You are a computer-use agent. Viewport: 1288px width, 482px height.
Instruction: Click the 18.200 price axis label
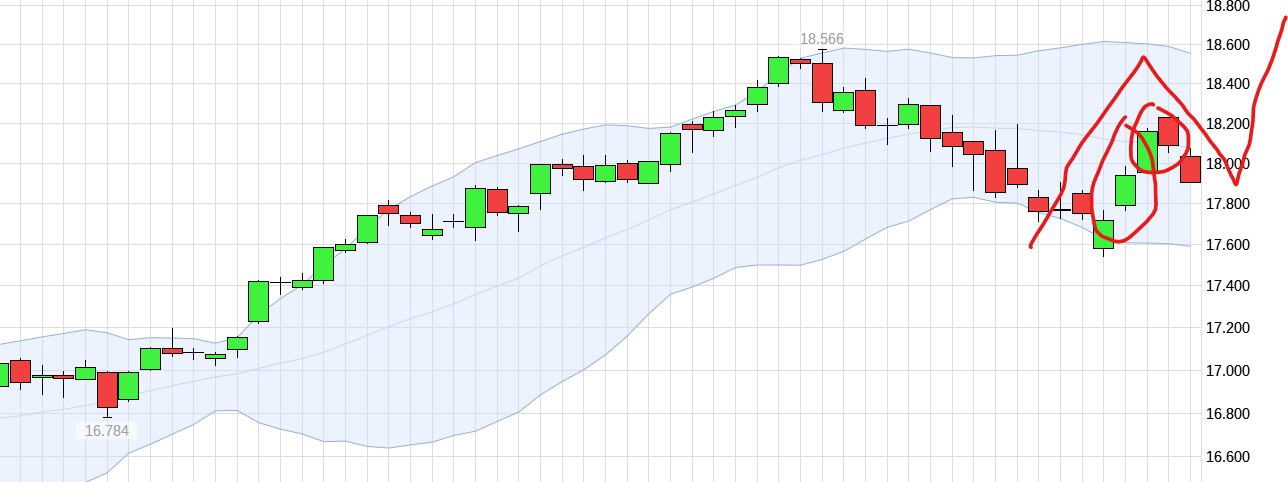pos(1228,124)
